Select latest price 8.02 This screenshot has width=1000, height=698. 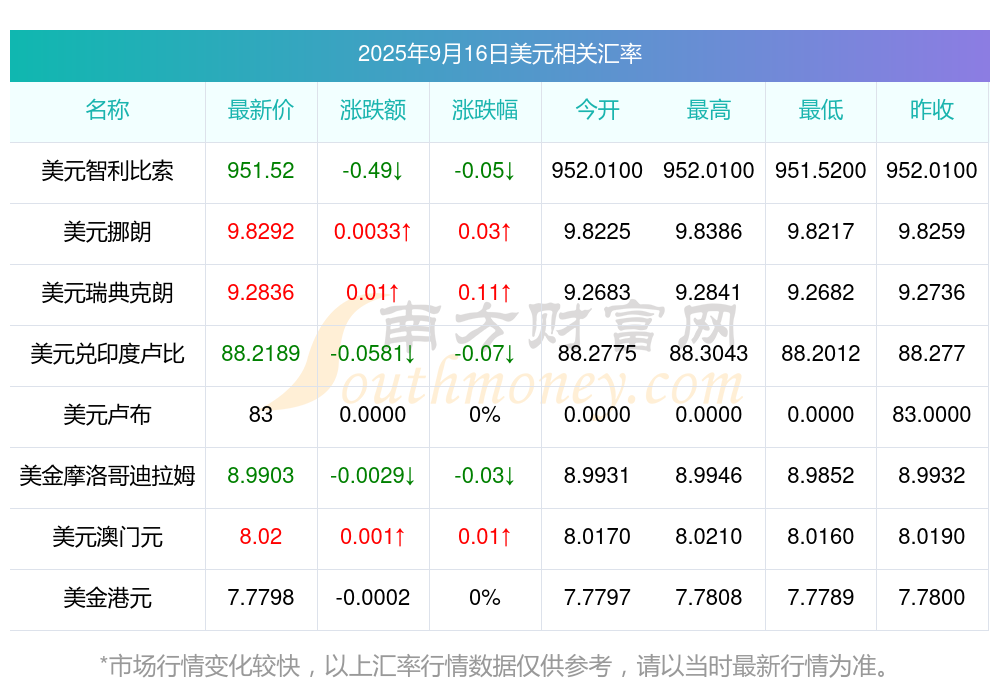click(x=261, y=537)
